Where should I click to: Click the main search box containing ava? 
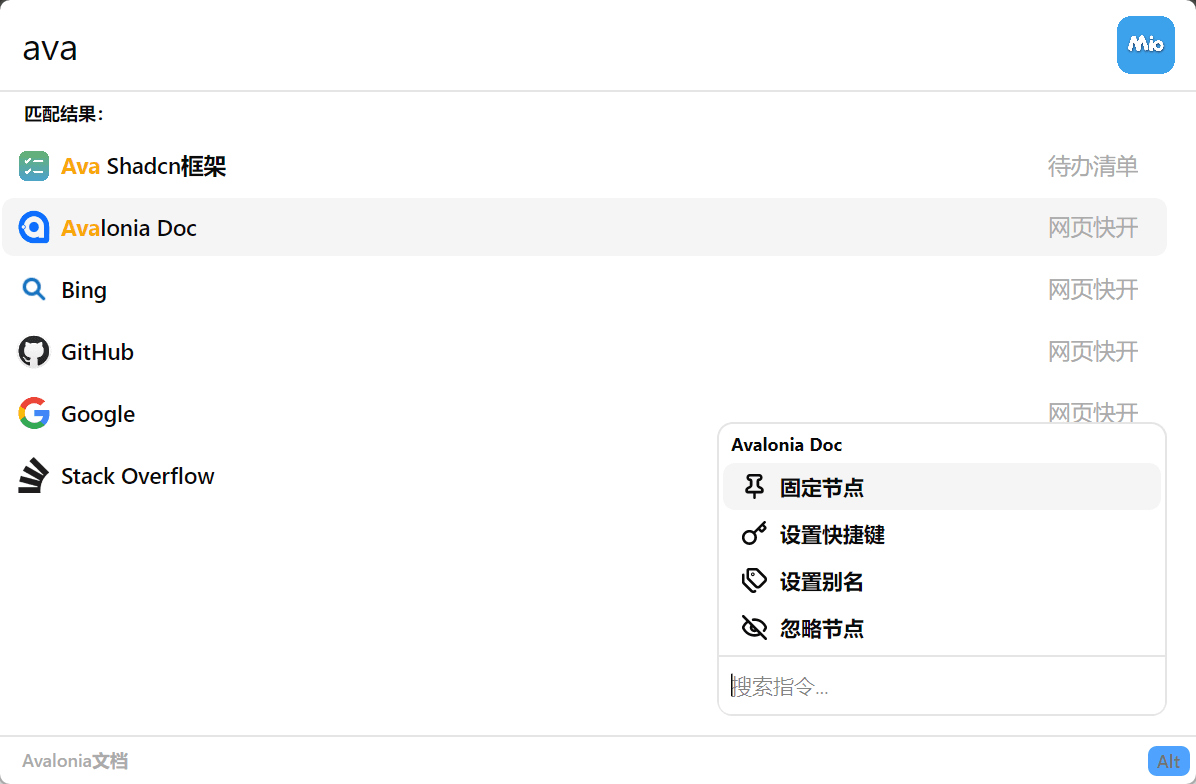point(557,47)
